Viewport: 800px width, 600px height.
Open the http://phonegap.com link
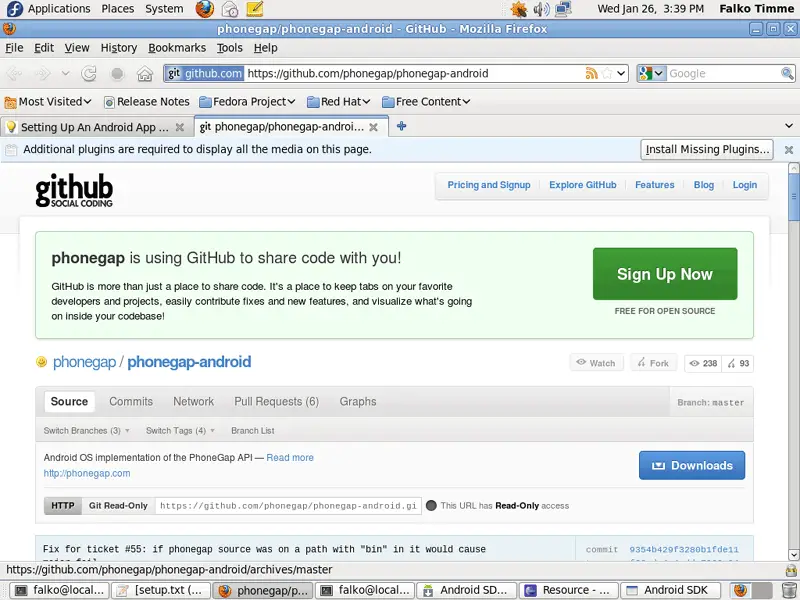coord(87,473)
